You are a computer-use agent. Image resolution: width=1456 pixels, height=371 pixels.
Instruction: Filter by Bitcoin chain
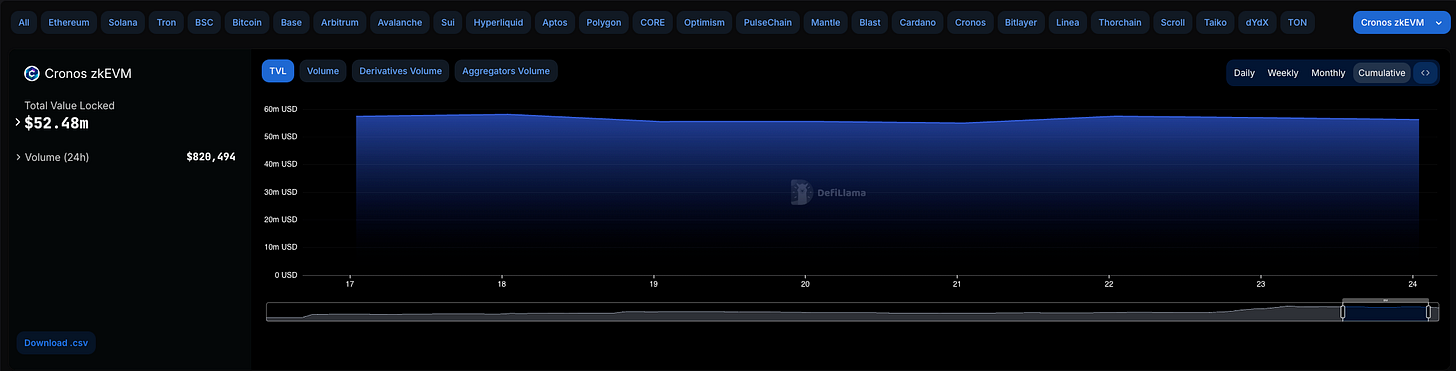point(247,22)
